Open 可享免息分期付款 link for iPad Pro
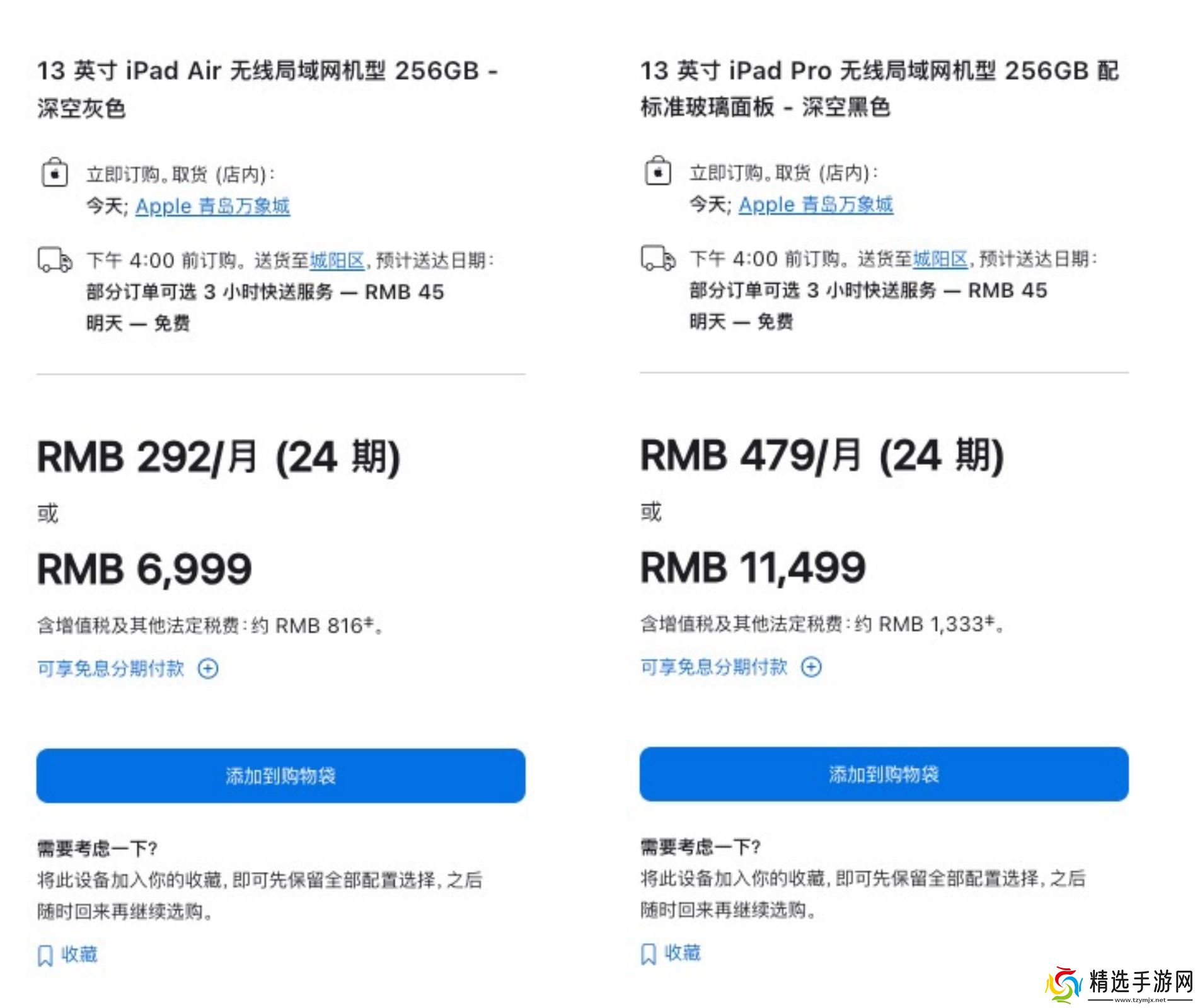The image size is (1200, 1008). (x=714, y=667)
